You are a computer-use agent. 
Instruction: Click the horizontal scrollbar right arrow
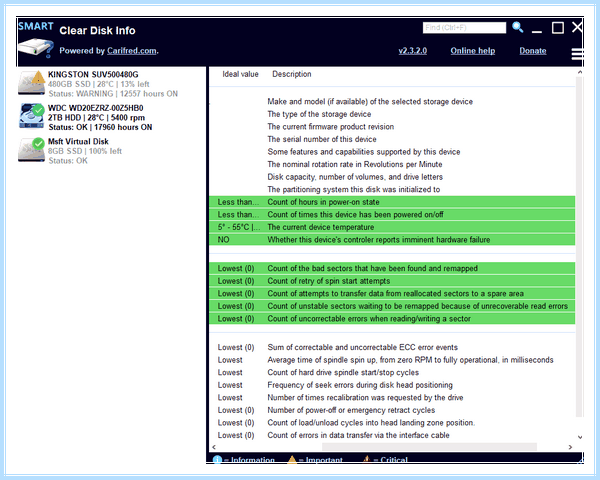(570, 447)
